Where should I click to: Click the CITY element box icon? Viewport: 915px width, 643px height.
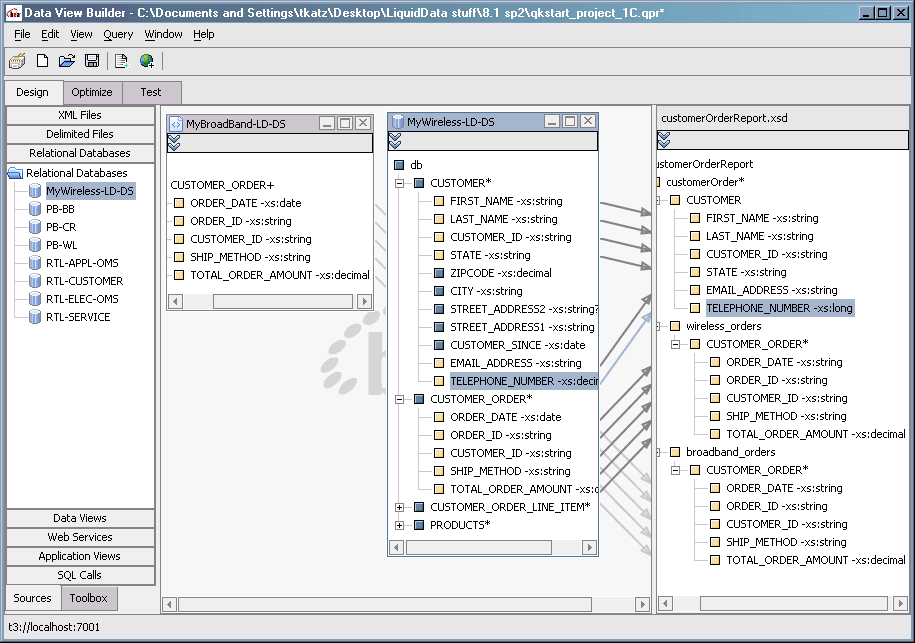coord(439,291)
